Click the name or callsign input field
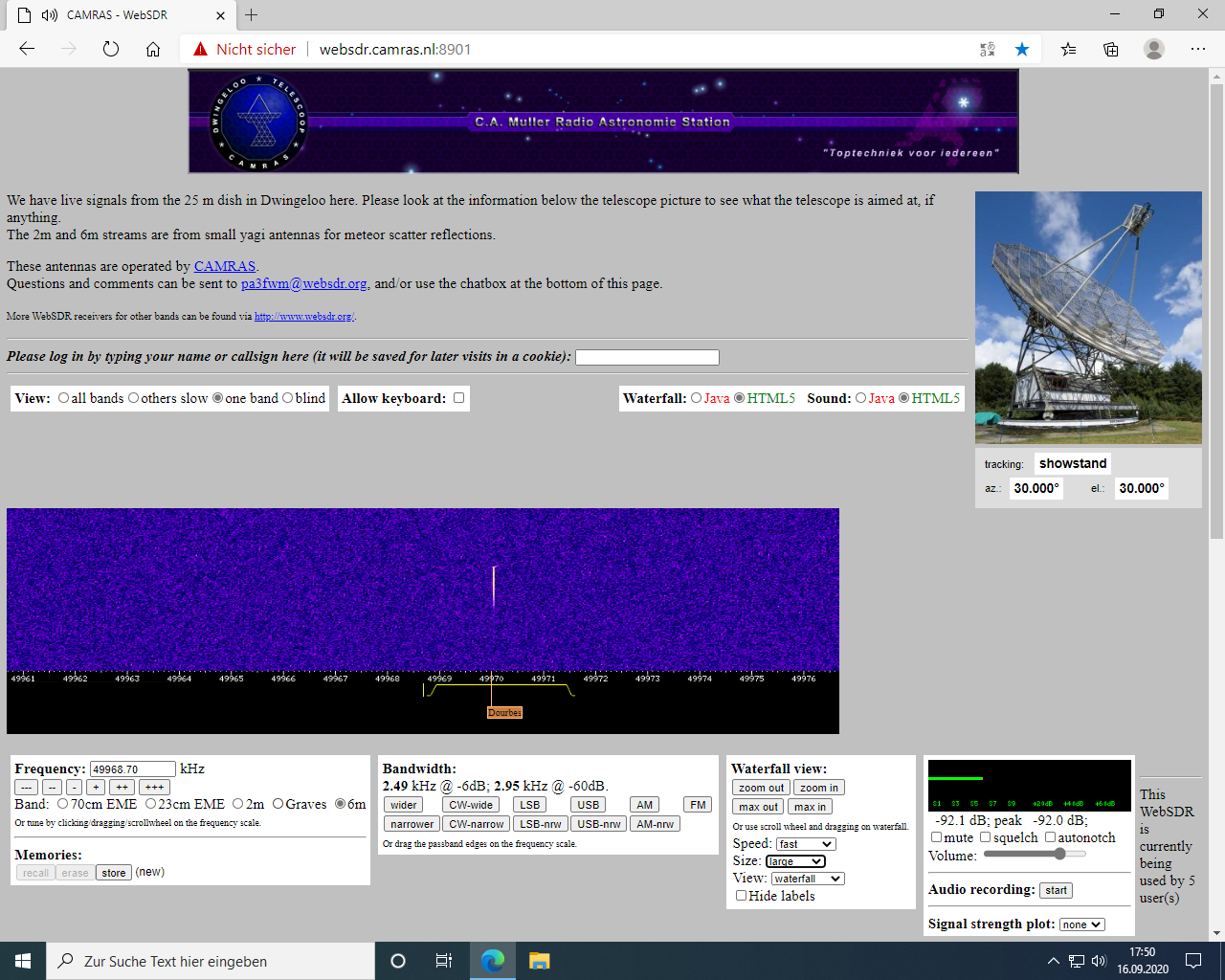Image resolution: width=1225 pixels, height=980 pixels. tap(647, 357)
